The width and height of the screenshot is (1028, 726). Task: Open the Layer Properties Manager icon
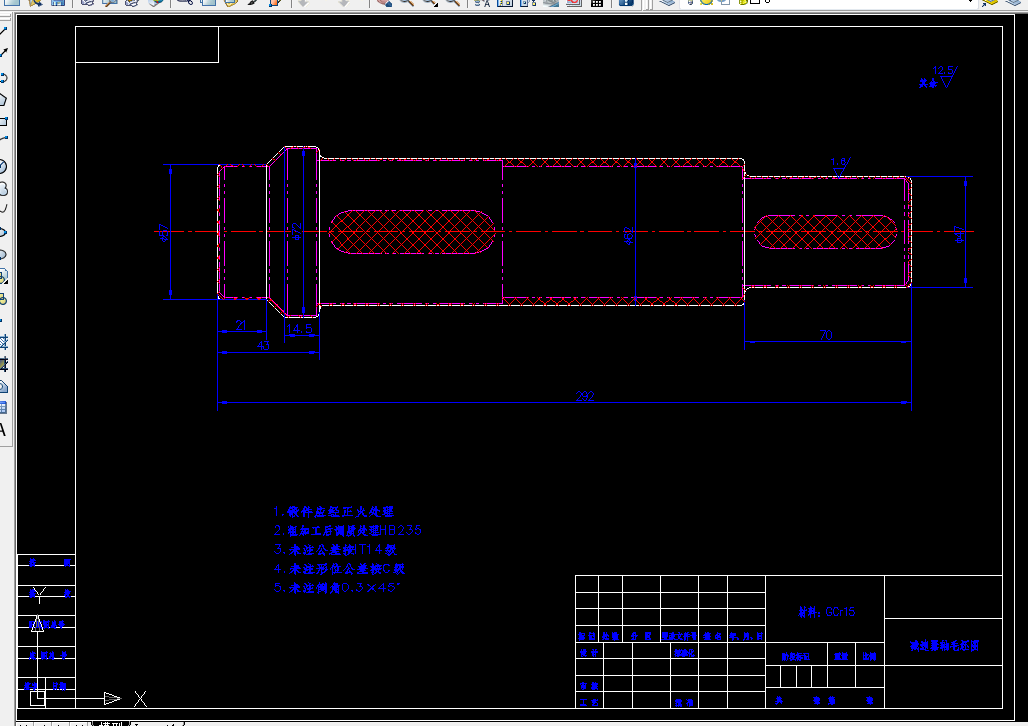[x=667, y=3]
